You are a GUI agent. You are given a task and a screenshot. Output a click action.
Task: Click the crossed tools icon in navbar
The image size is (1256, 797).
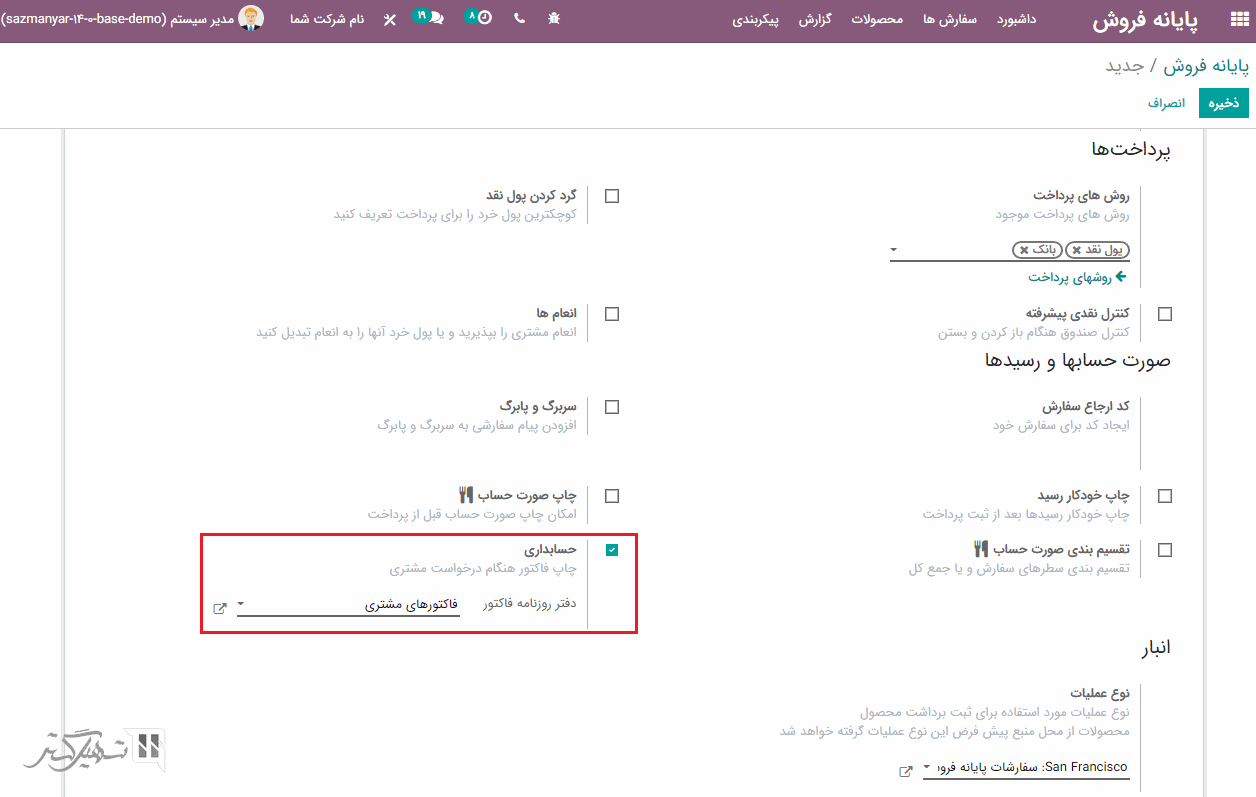(389, 20)
